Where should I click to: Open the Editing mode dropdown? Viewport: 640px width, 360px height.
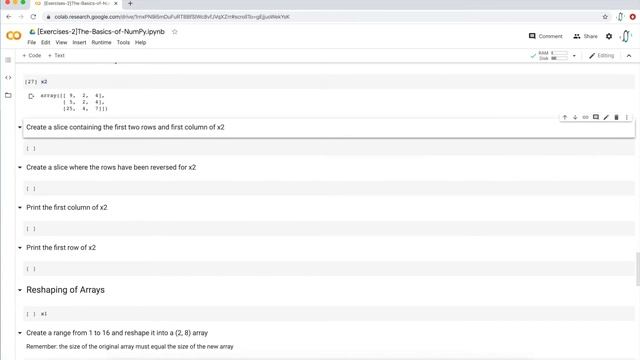click(x=601, y=56)
